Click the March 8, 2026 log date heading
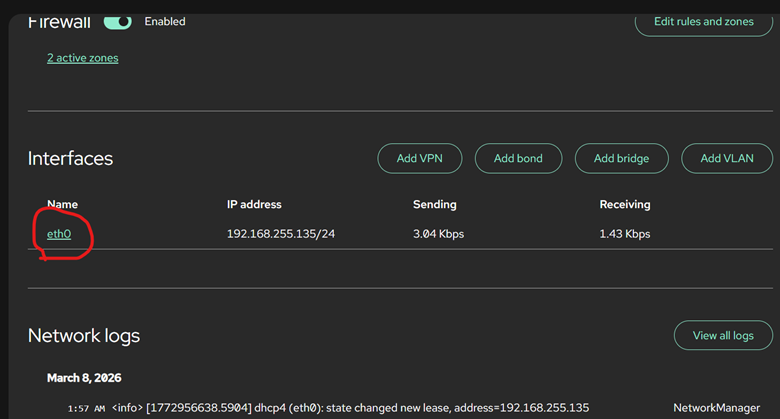Screen dimensions: 780x419 (x=84, y=378)
